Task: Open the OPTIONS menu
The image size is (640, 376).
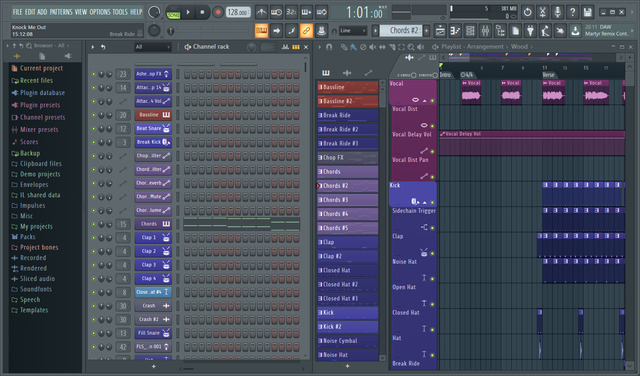Action: [100, 12]
